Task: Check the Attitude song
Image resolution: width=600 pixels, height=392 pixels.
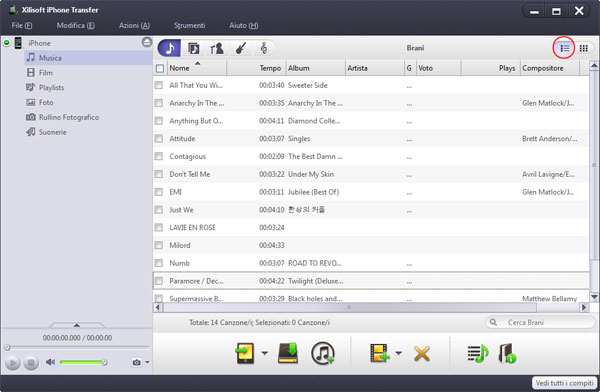Action: click(x=159, y=139)
